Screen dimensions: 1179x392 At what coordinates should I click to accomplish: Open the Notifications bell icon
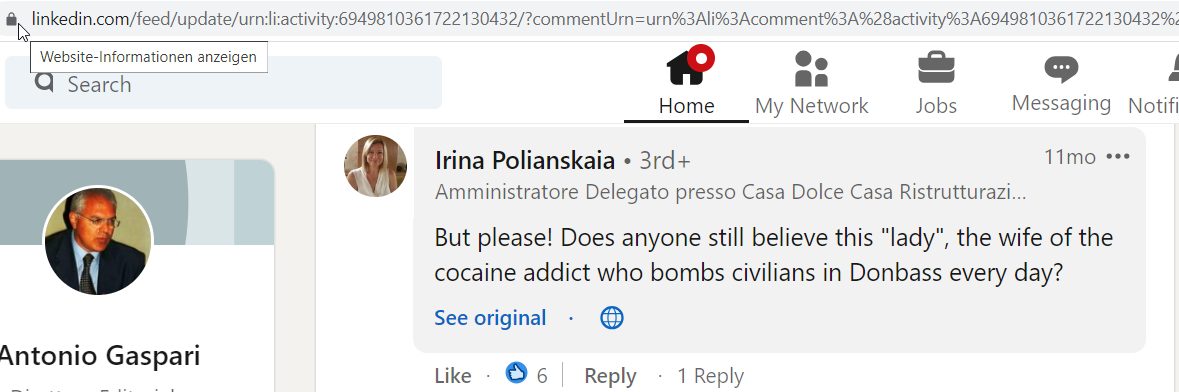click(x=1173, y=68)
